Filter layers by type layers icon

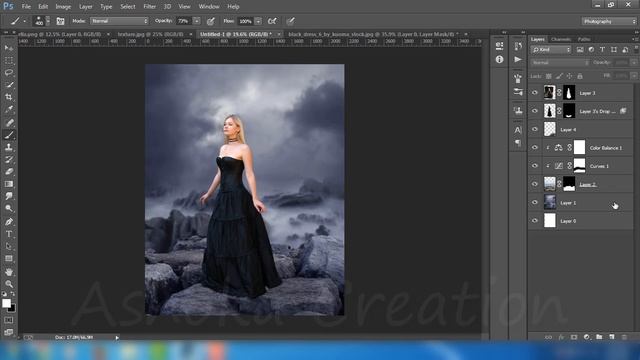602,49
